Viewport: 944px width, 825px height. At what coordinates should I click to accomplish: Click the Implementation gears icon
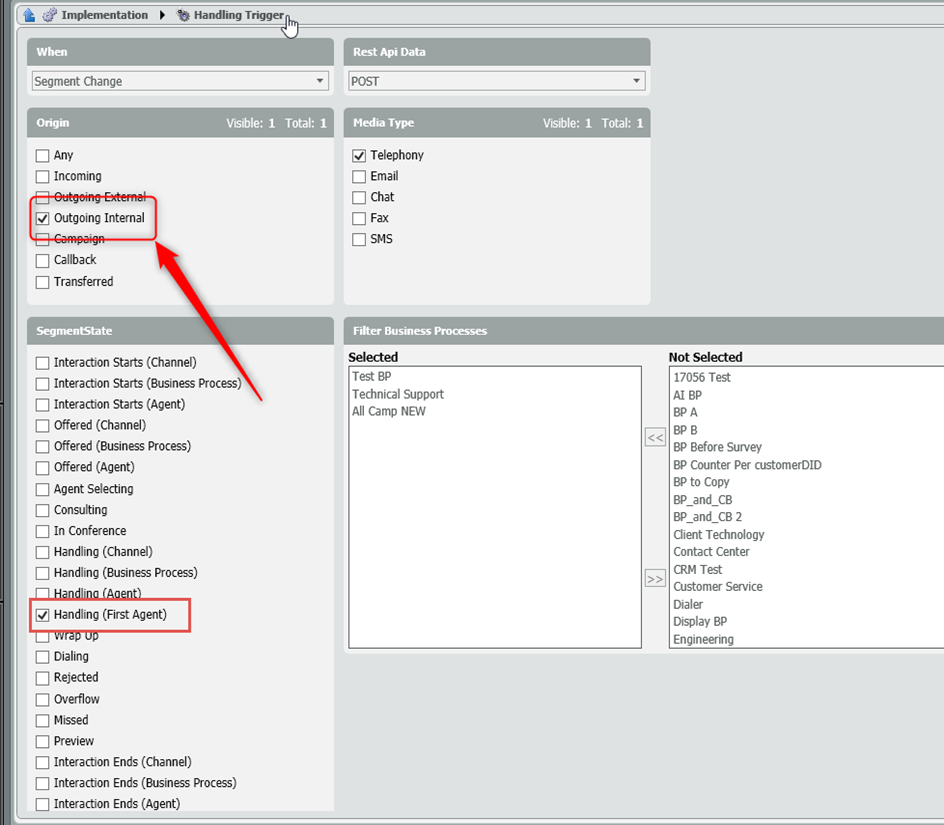click(50, 15)
